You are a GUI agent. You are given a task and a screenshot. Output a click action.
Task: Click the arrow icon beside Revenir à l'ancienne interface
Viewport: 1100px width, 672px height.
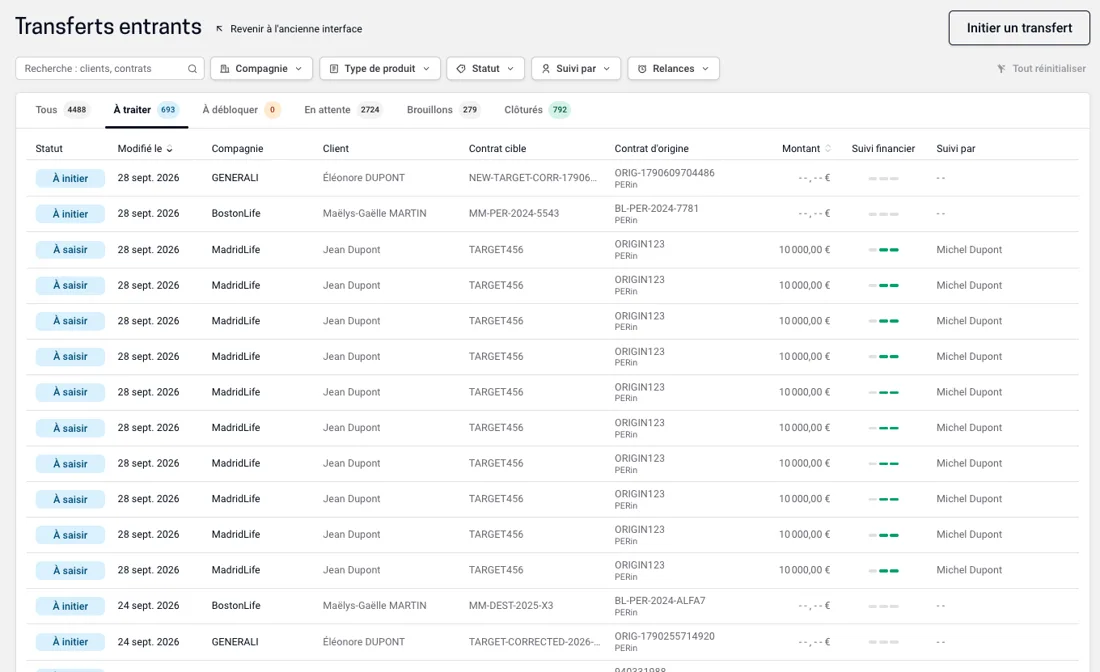point(220,29)
